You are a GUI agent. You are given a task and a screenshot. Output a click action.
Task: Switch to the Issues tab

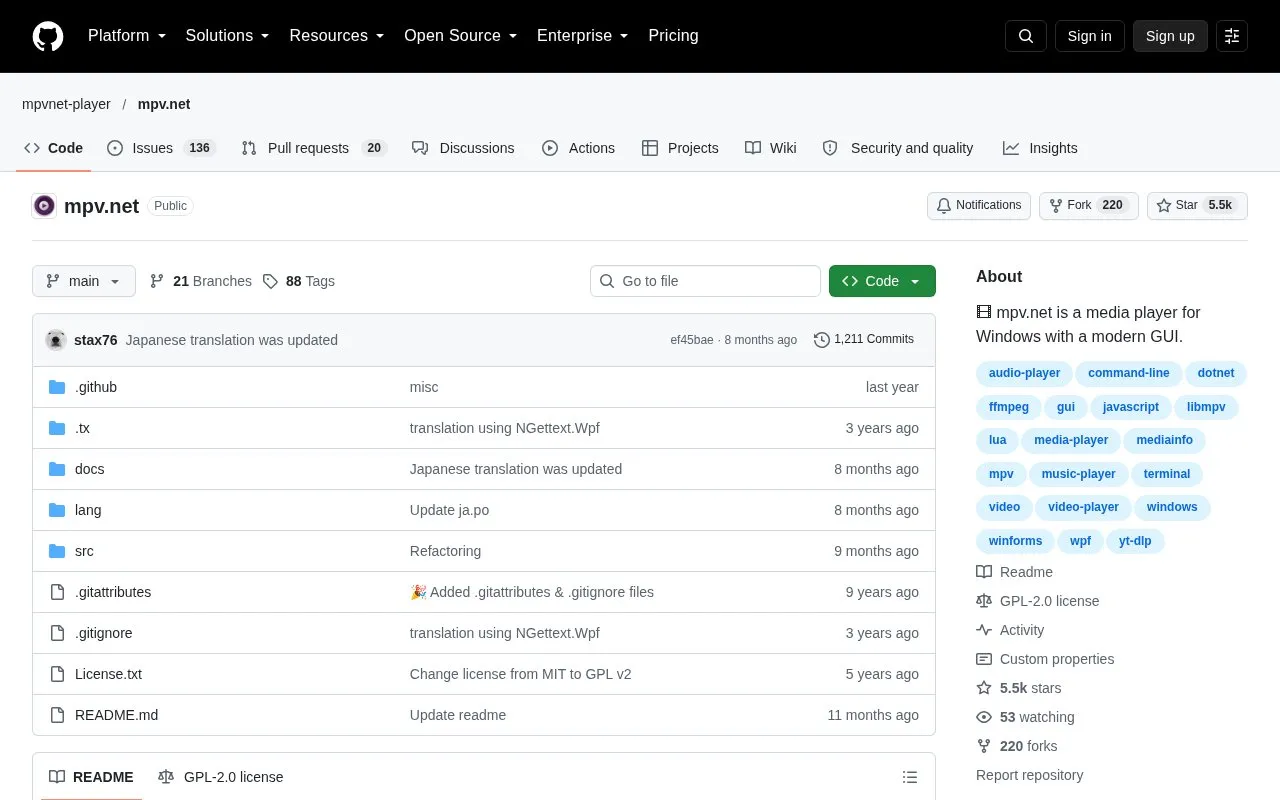(160, 148)
